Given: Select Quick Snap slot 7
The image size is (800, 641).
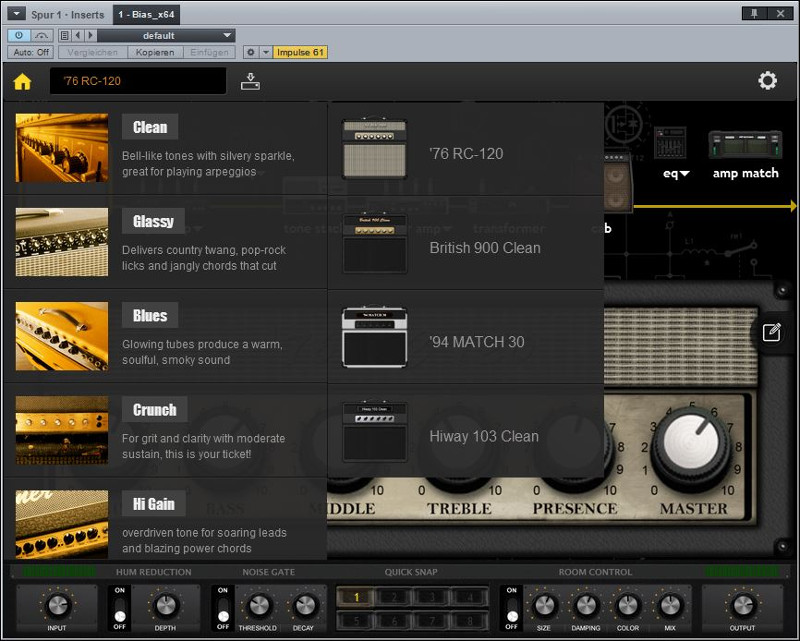Looking at the screenshot, I should pyautogui.click(x=432, y=621).
